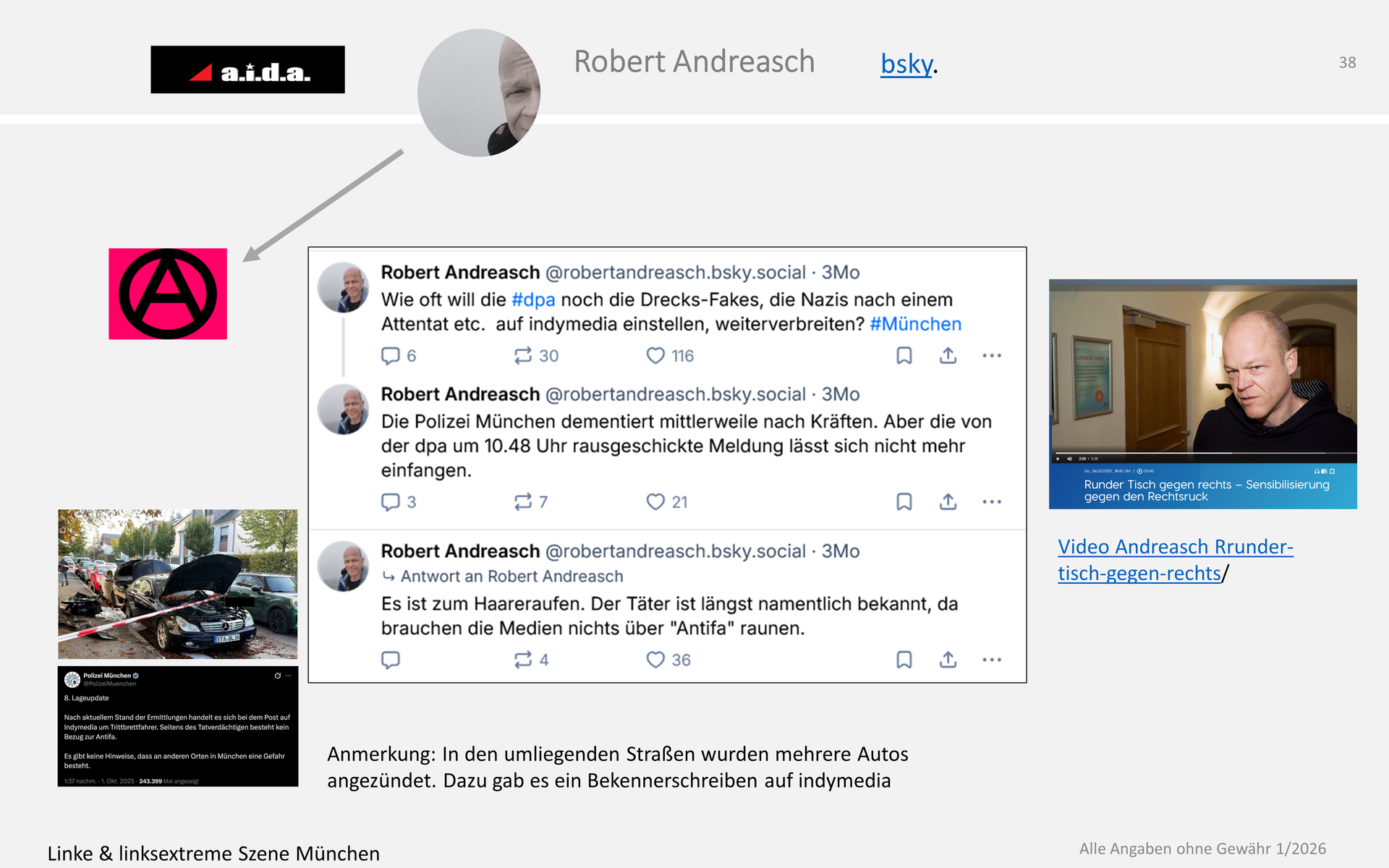Share the bottom reply post

click(948, 659)
